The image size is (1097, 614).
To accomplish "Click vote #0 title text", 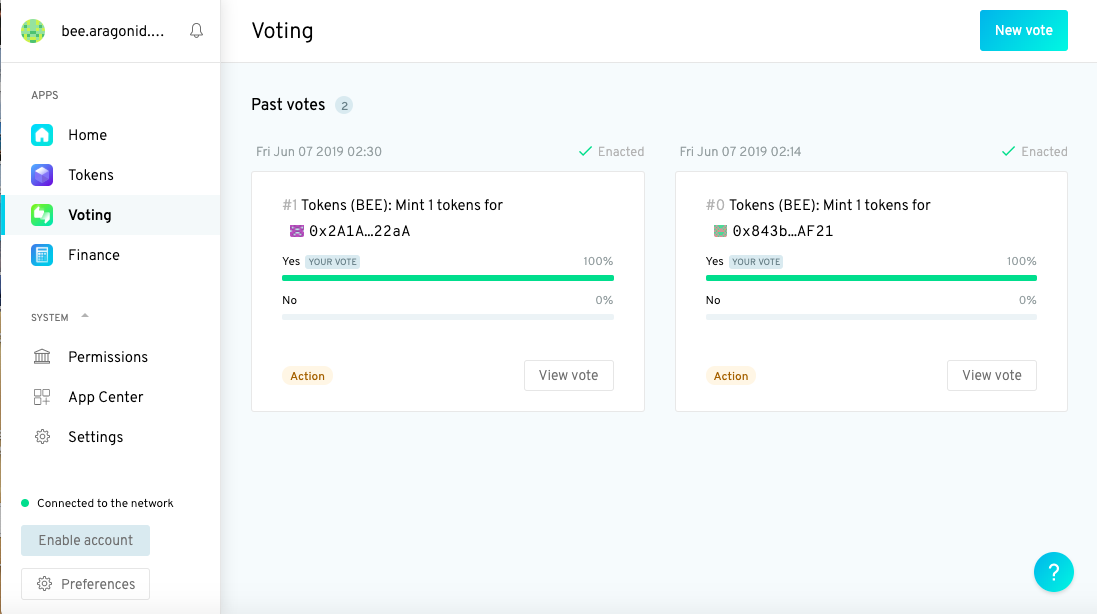I will [x=818, y=205].
